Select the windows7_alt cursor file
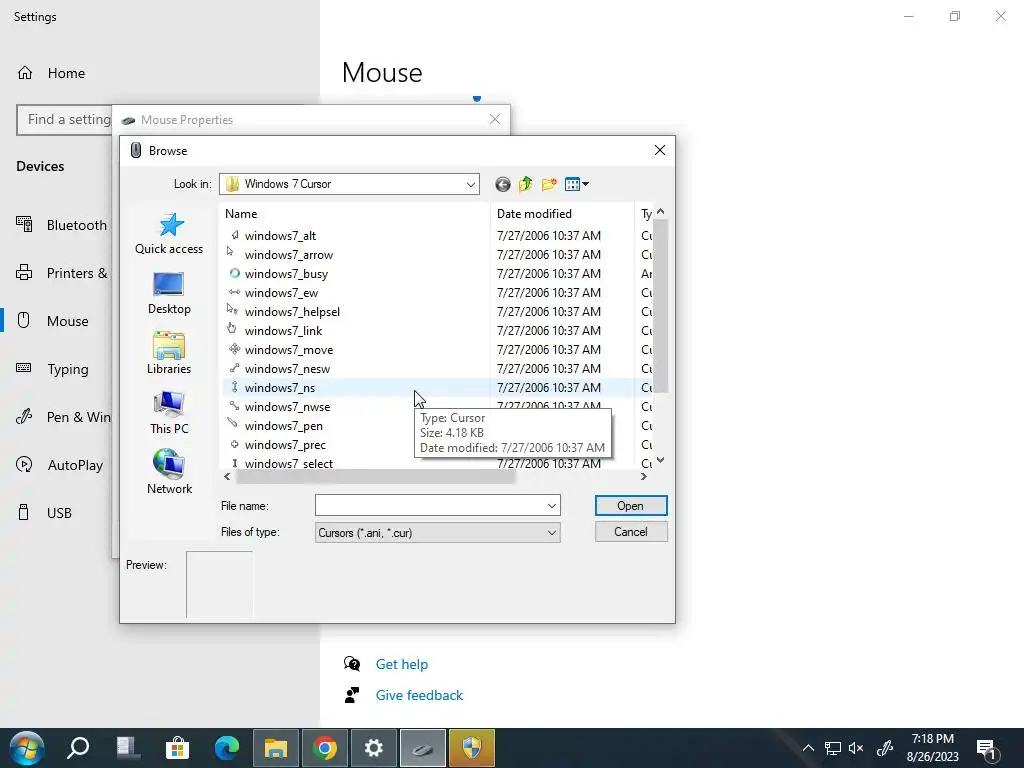This screenshot has height=768, width=1024. click(x=280, y=236)
